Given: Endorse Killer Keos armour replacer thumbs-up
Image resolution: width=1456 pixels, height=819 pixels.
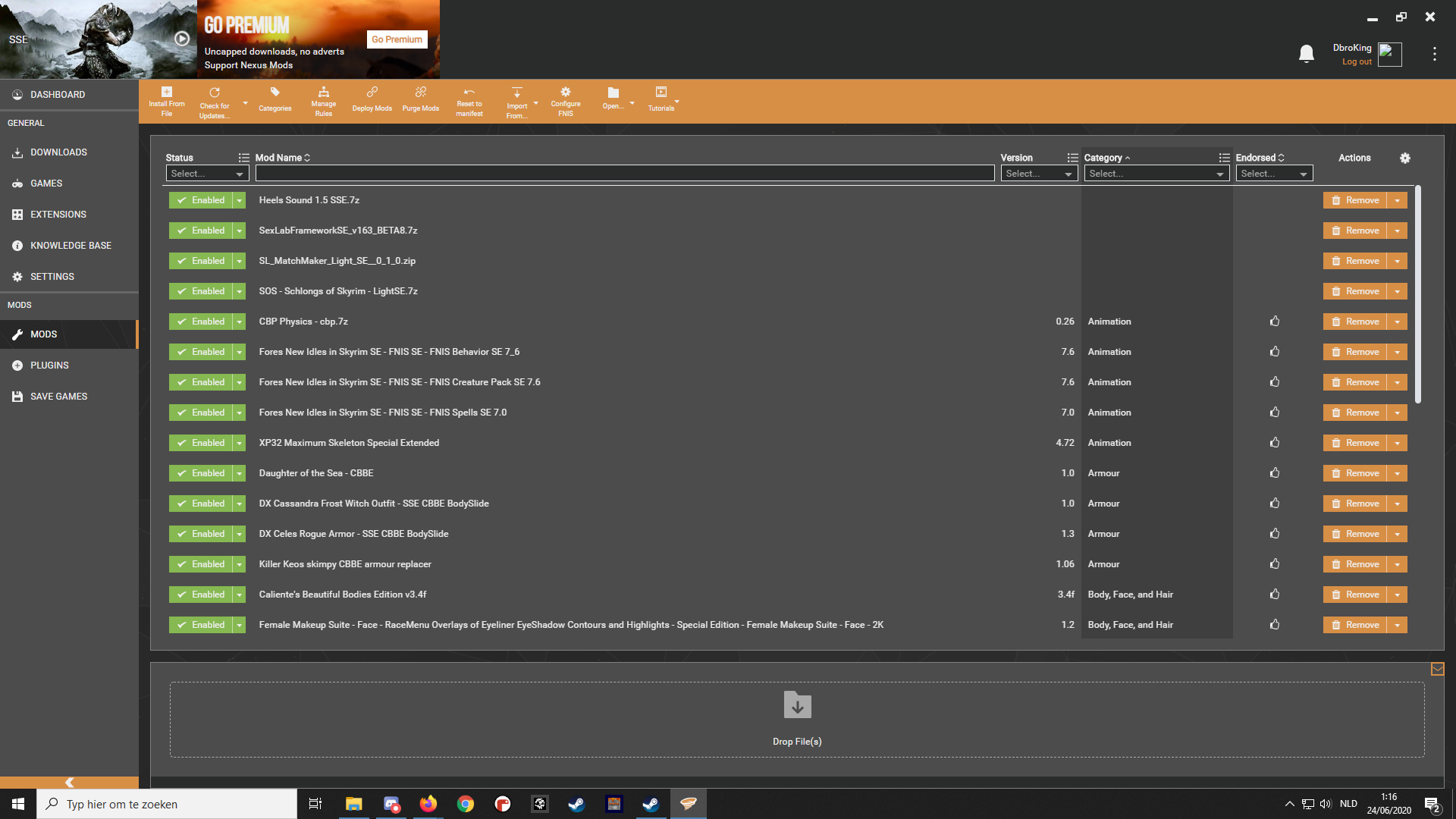Looking at the screenshot, I should click(1275, 564).
